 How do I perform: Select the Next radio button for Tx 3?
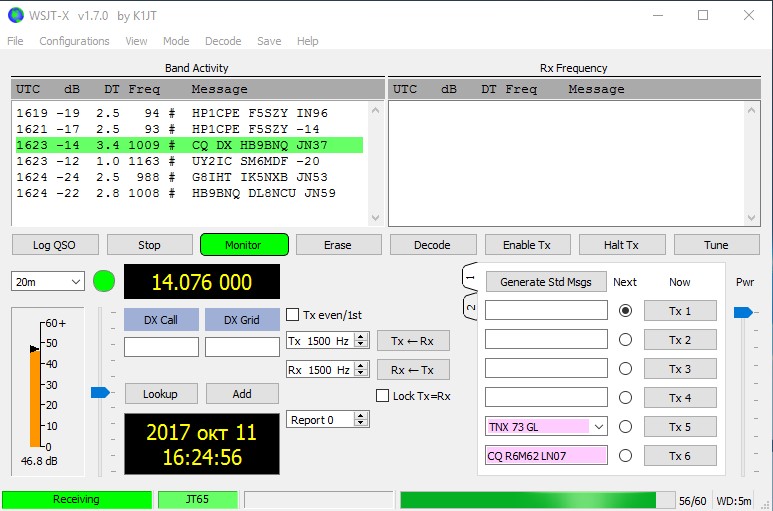click(625, 369)
